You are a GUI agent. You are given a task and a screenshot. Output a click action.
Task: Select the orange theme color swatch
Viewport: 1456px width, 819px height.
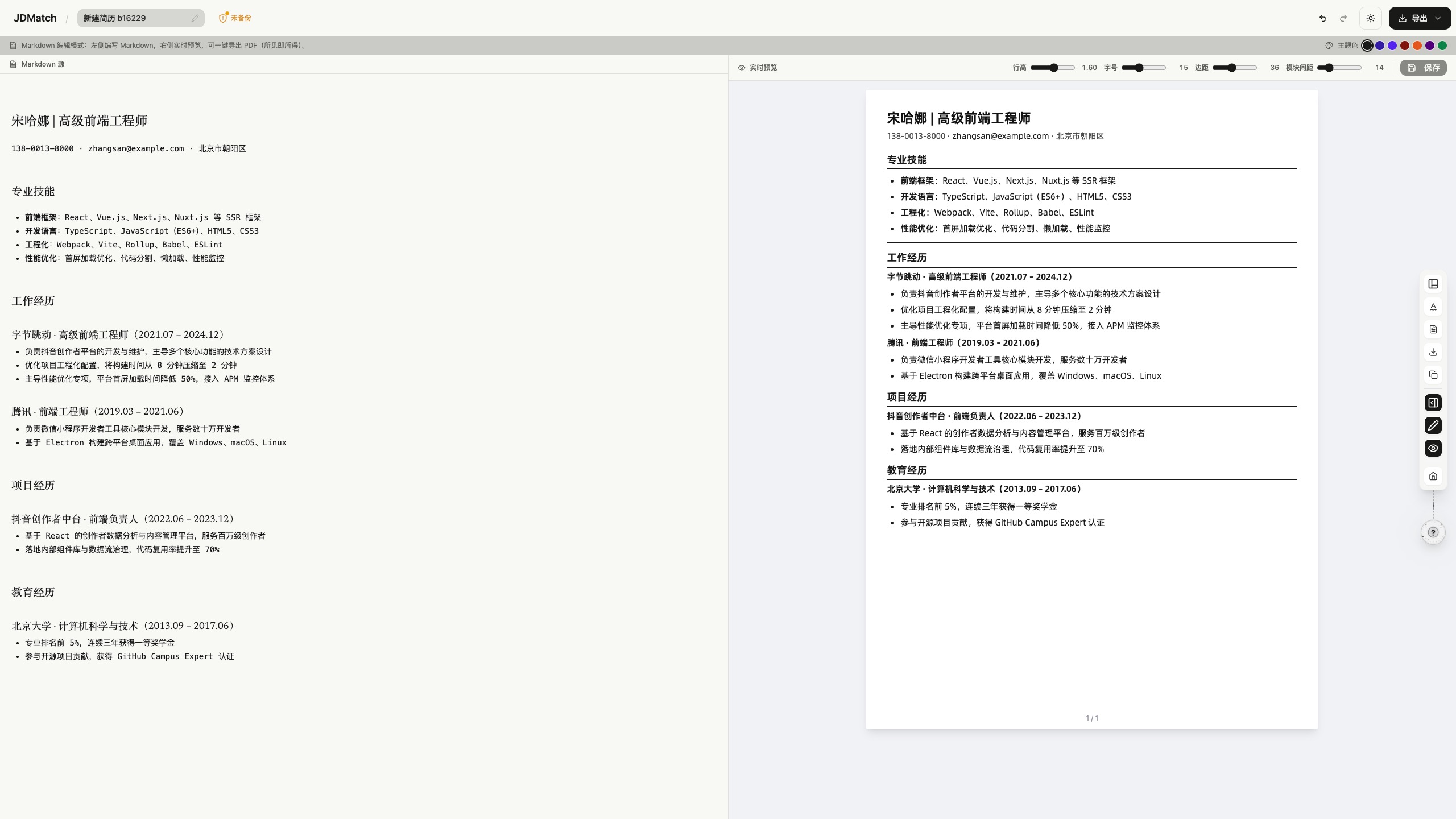tap(1417, 45)
